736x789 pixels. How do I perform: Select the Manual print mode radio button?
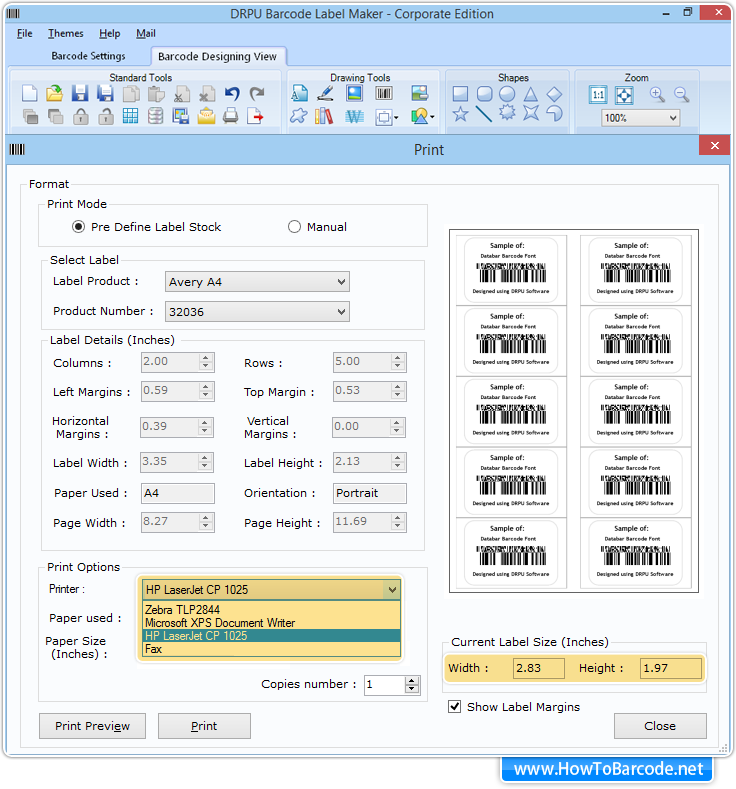coord(294,227)
